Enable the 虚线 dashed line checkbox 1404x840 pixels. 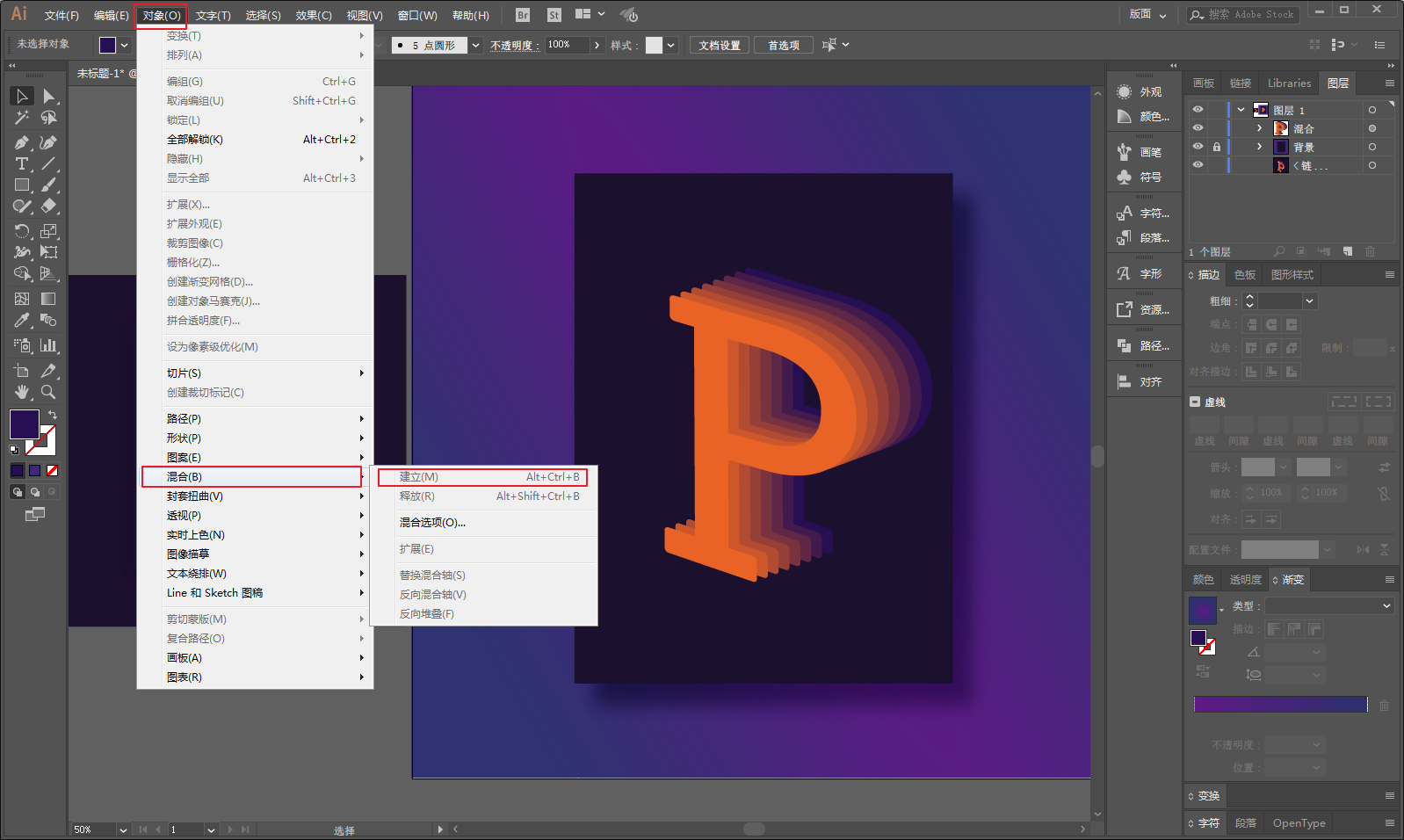(x=1195, y=402)
